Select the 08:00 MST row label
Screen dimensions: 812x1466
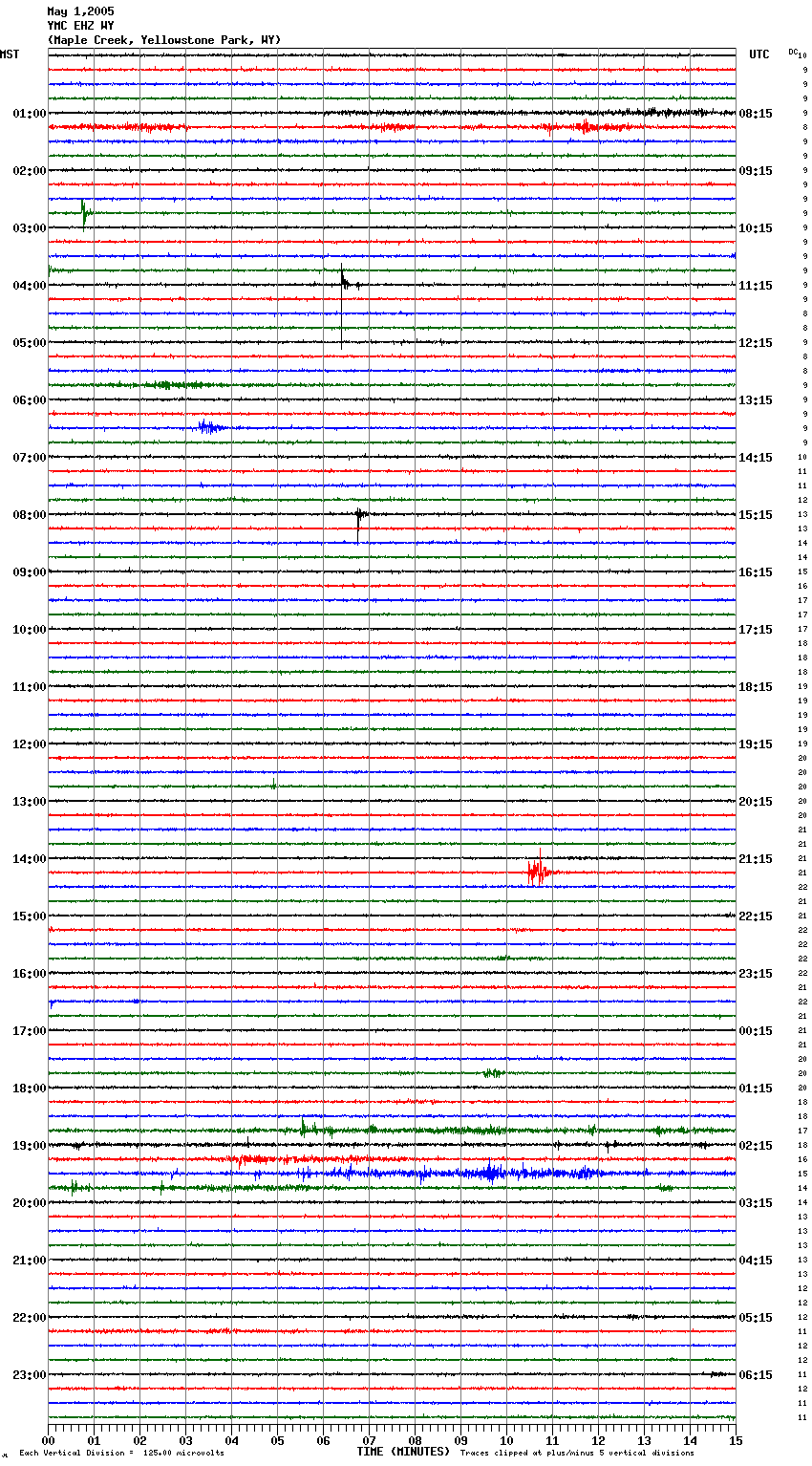pyautogui.click(x=30, y=515)
